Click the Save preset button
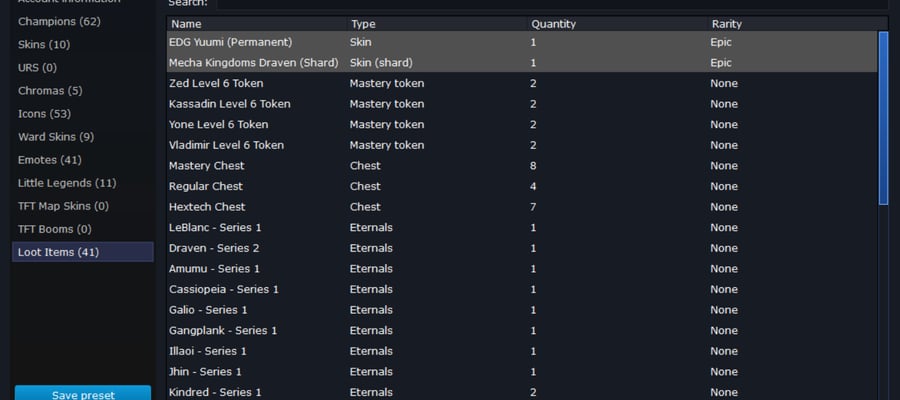 (x=83, y=393)
